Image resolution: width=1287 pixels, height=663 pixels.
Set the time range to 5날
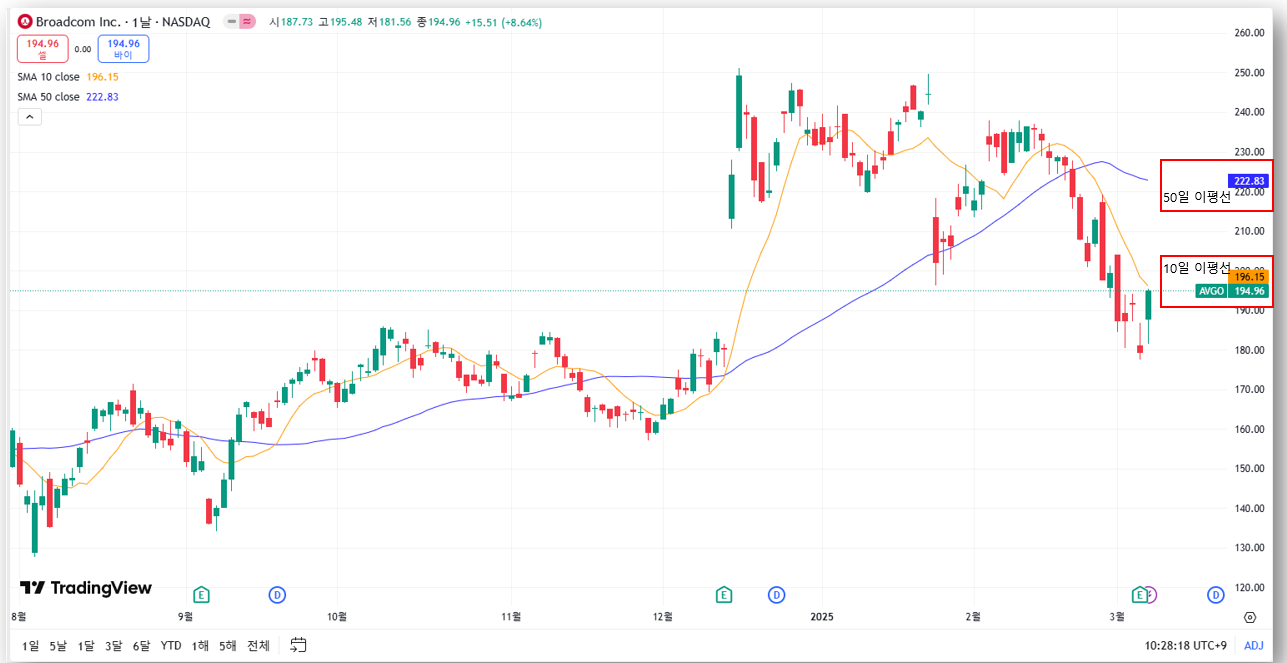click(x=58, y=646)
